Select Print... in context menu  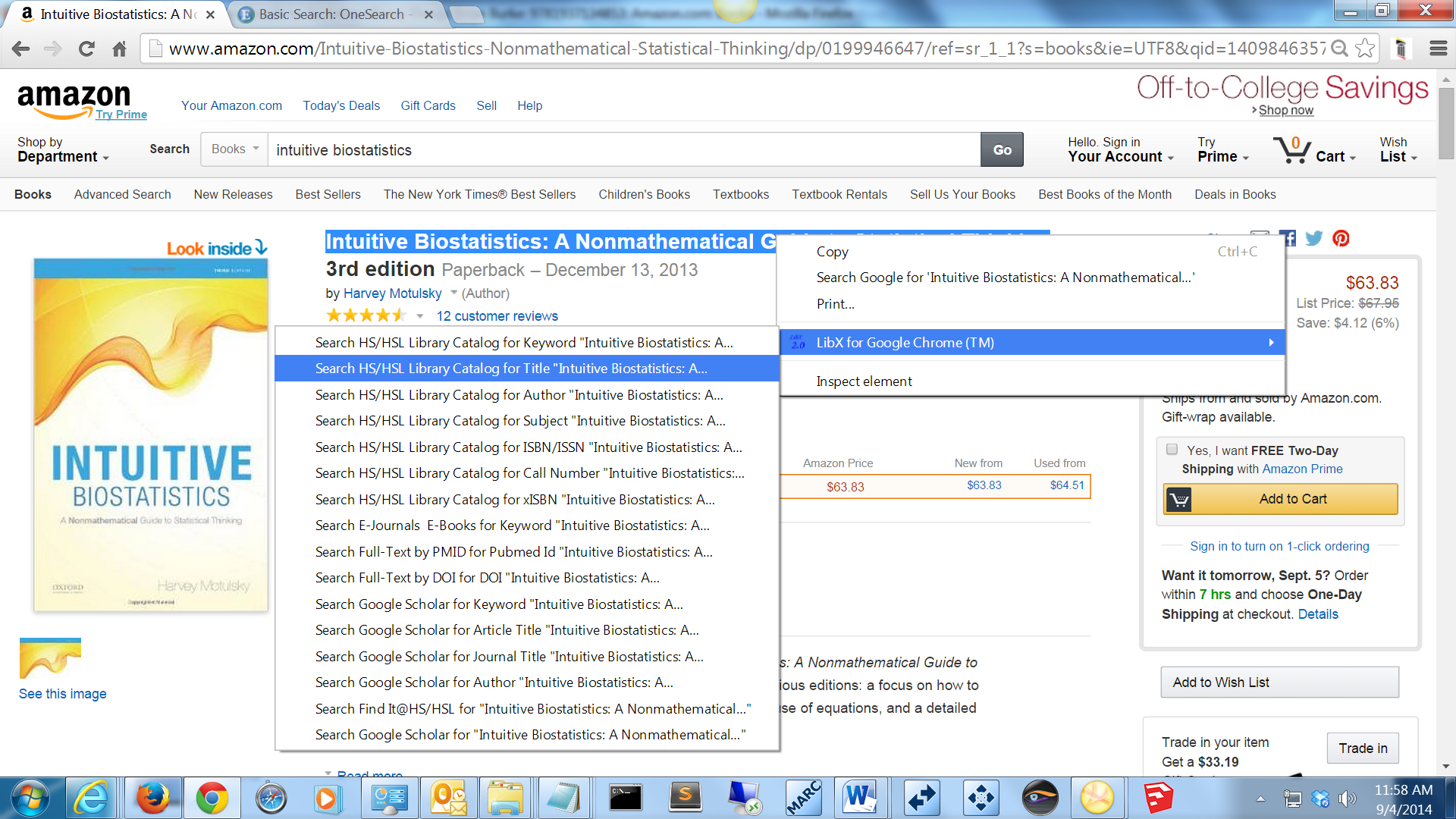coord(1032,303)
